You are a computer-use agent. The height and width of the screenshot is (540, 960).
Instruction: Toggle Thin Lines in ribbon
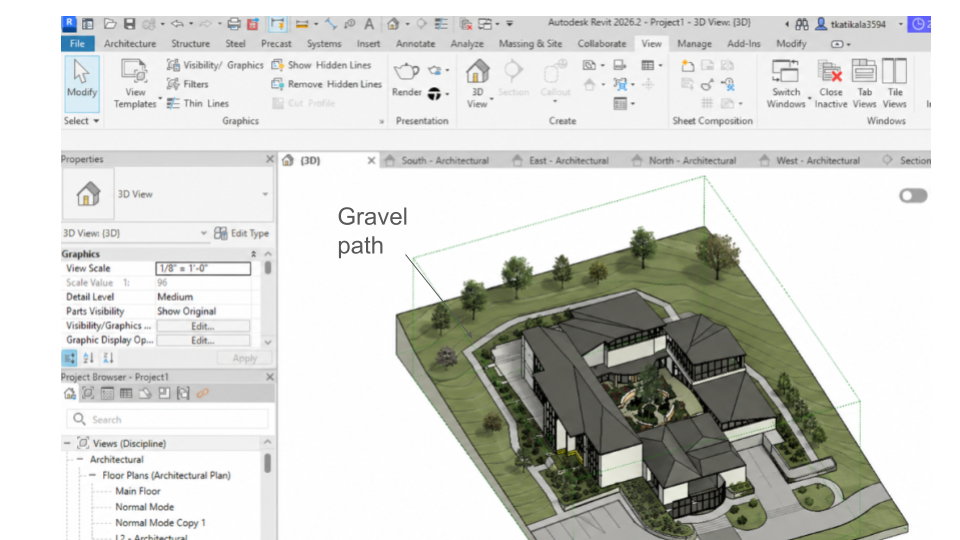click(x=198, y=103)
